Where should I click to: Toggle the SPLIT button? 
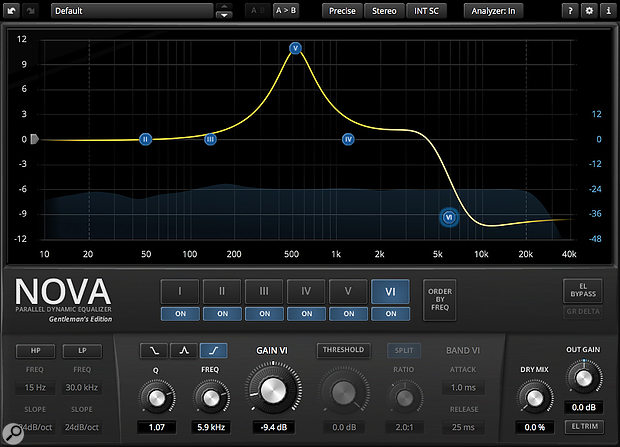pyautogui.click(x=404, y=350)
